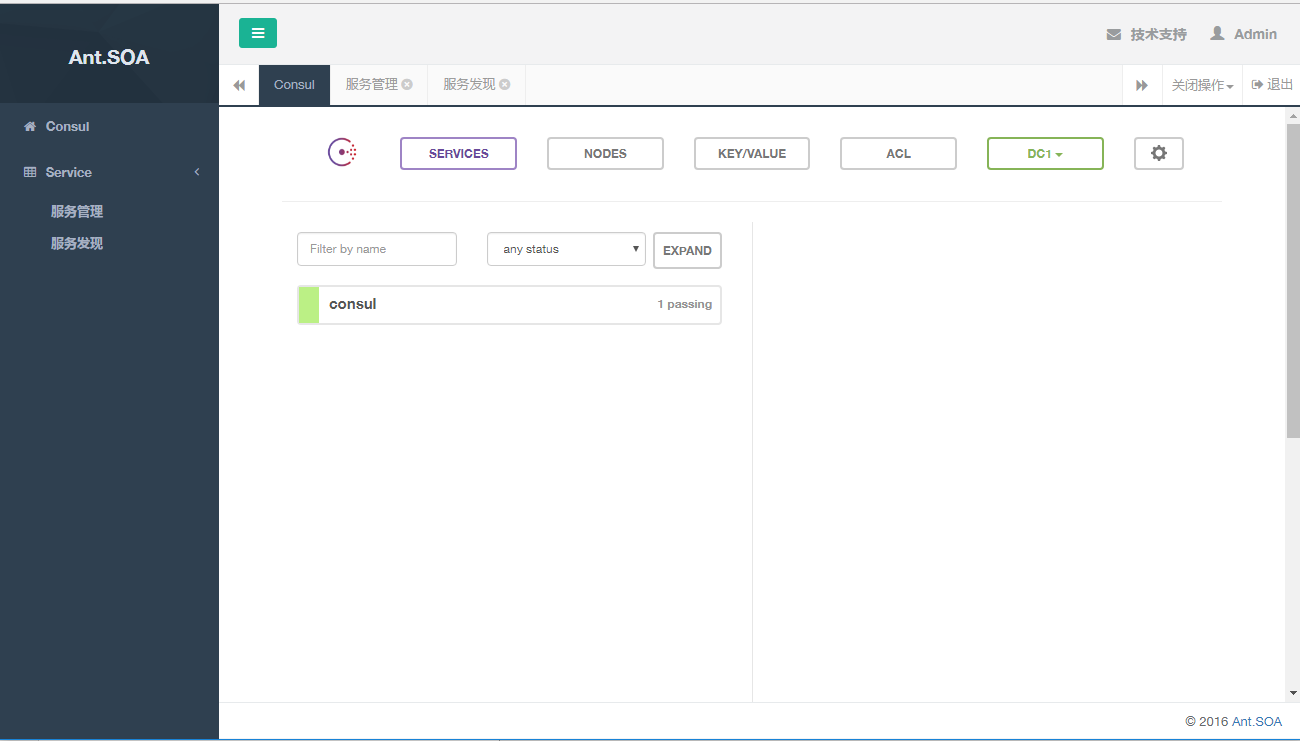1300x741 pixels.
Task: Close the 服务发现 tab via its x icon
Action: 505,84
